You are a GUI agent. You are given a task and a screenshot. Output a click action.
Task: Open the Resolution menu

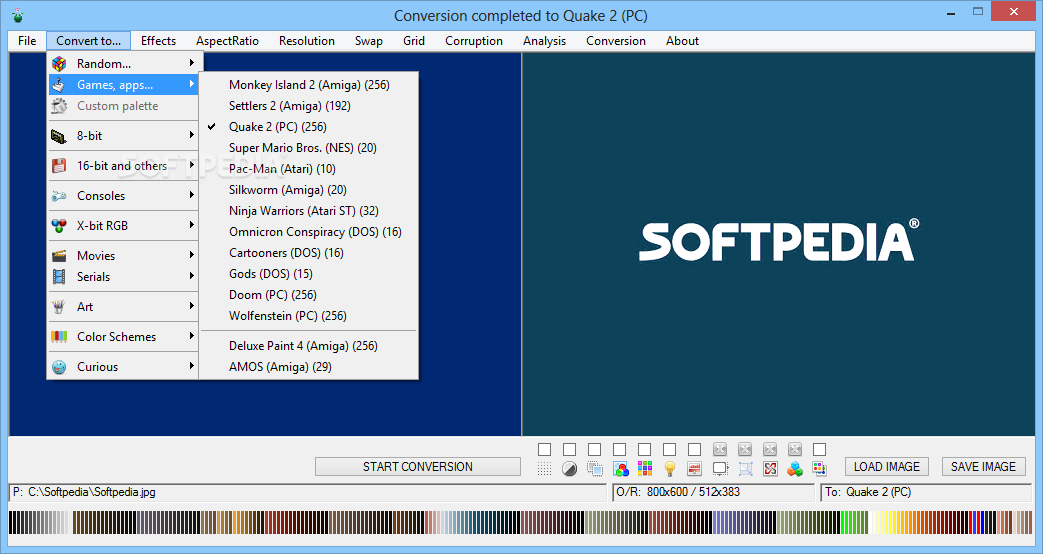(x=307, y=41)
